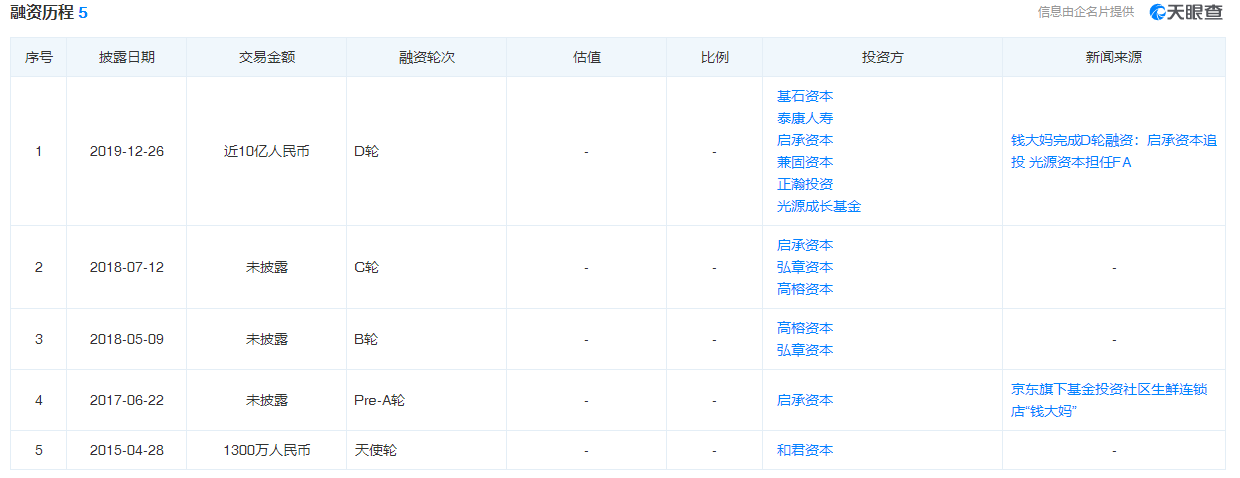The height and width of the screenshot is (478, 1240).
Task: Select date cell 2015-04-28
Action: pos(127,450)
